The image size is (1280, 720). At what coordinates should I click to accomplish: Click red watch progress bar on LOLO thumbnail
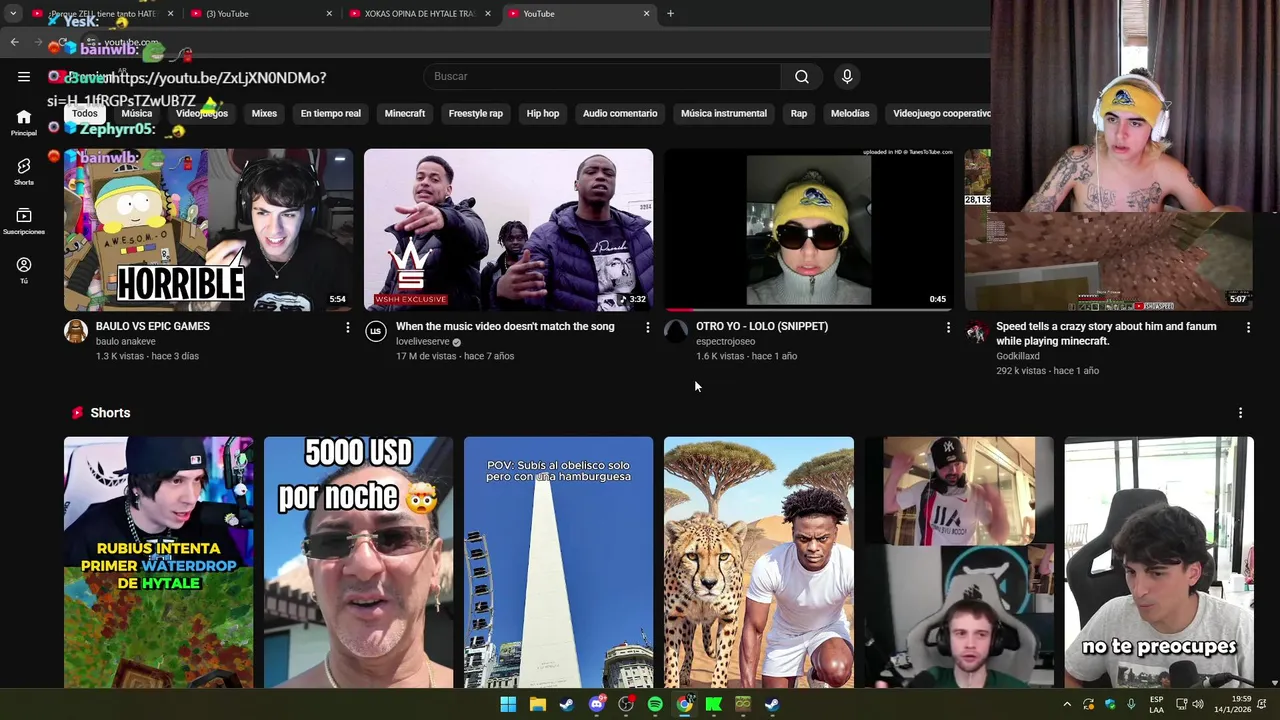click(681, 310)
